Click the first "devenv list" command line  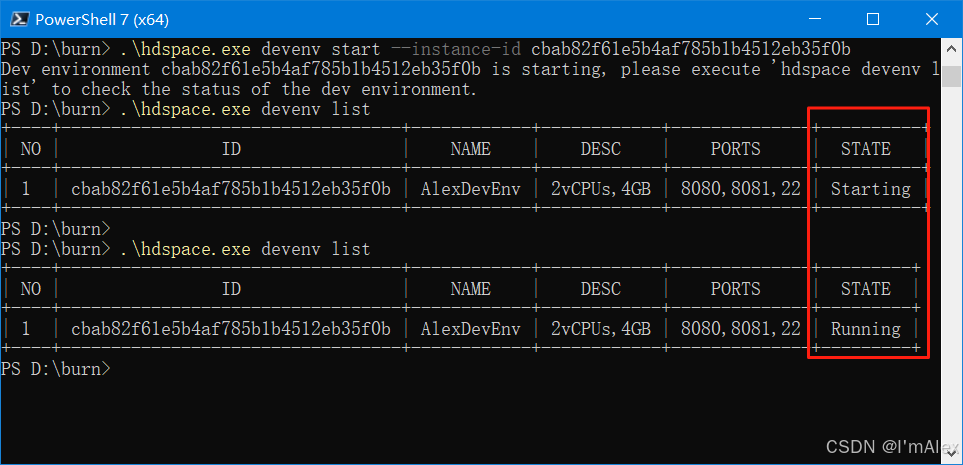[x=245, y=109]
